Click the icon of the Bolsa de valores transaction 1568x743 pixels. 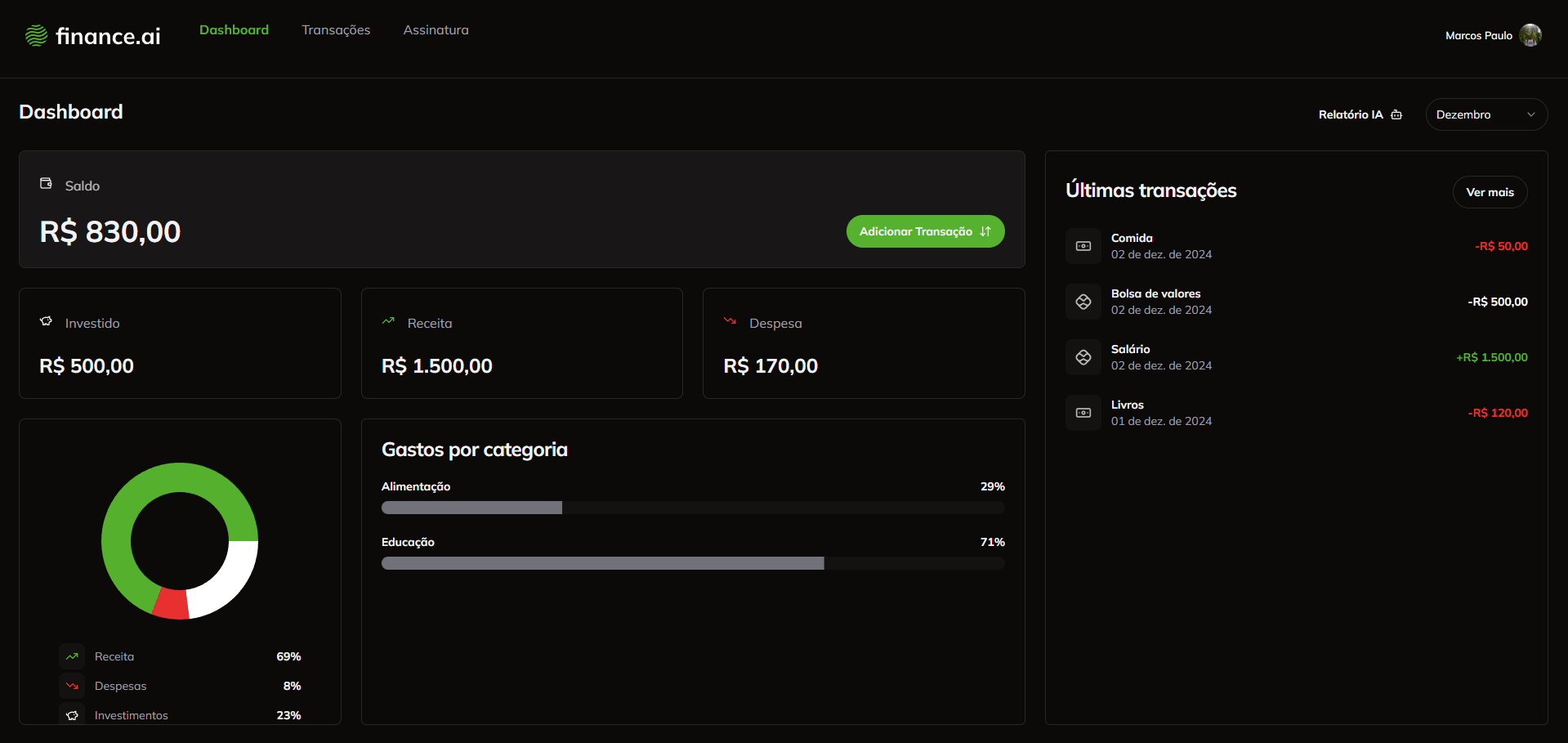pos(1083,302)
